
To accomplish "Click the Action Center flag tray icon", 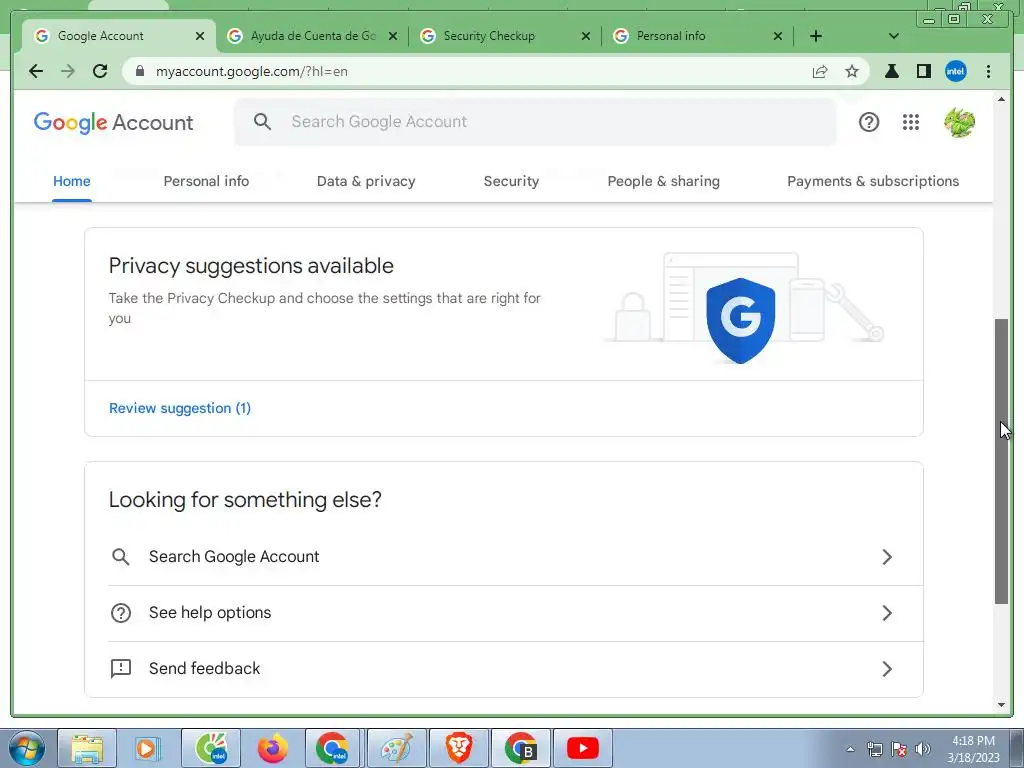I will (x=899, y=749).
